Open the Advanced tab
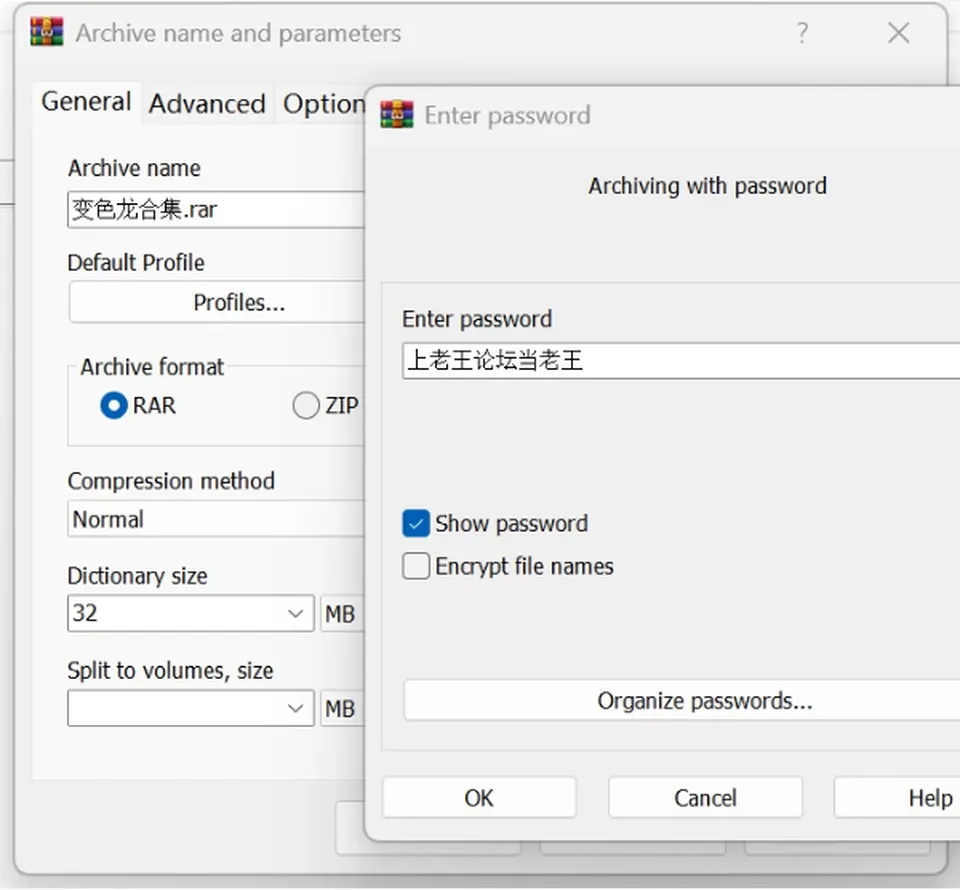 pos(207,104)
